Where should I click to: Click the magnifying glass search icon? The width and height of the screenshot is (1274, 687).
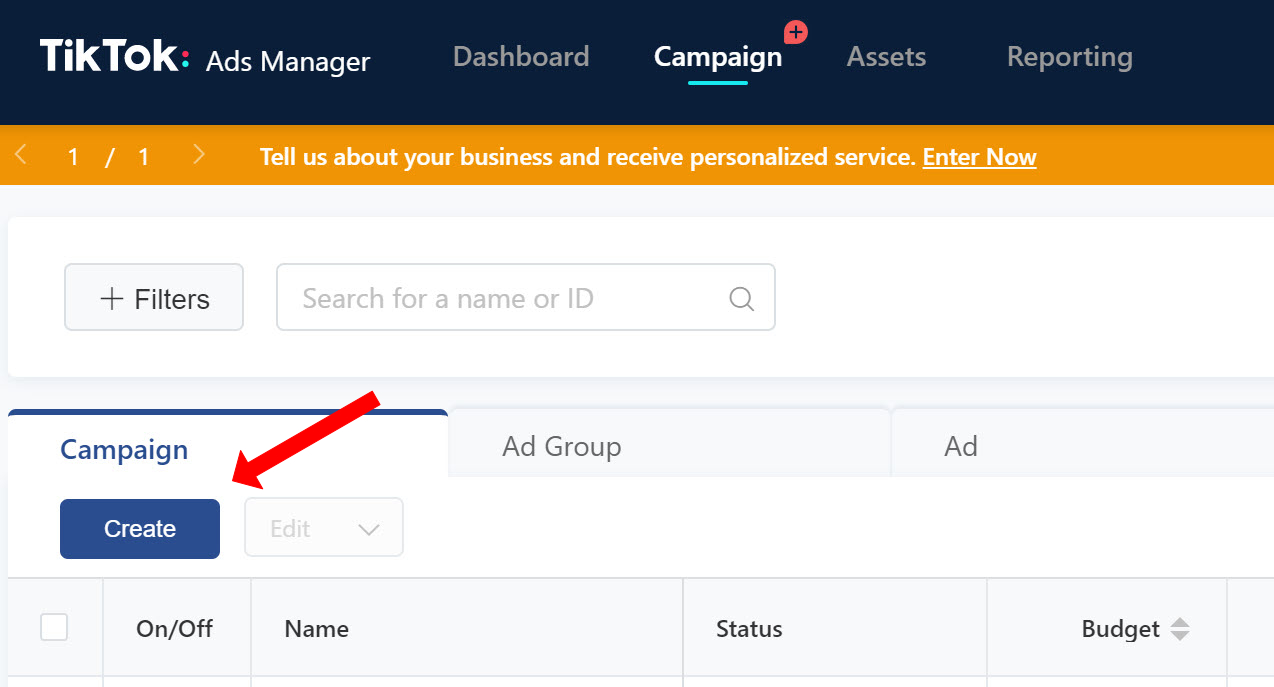tap(741, 297)
